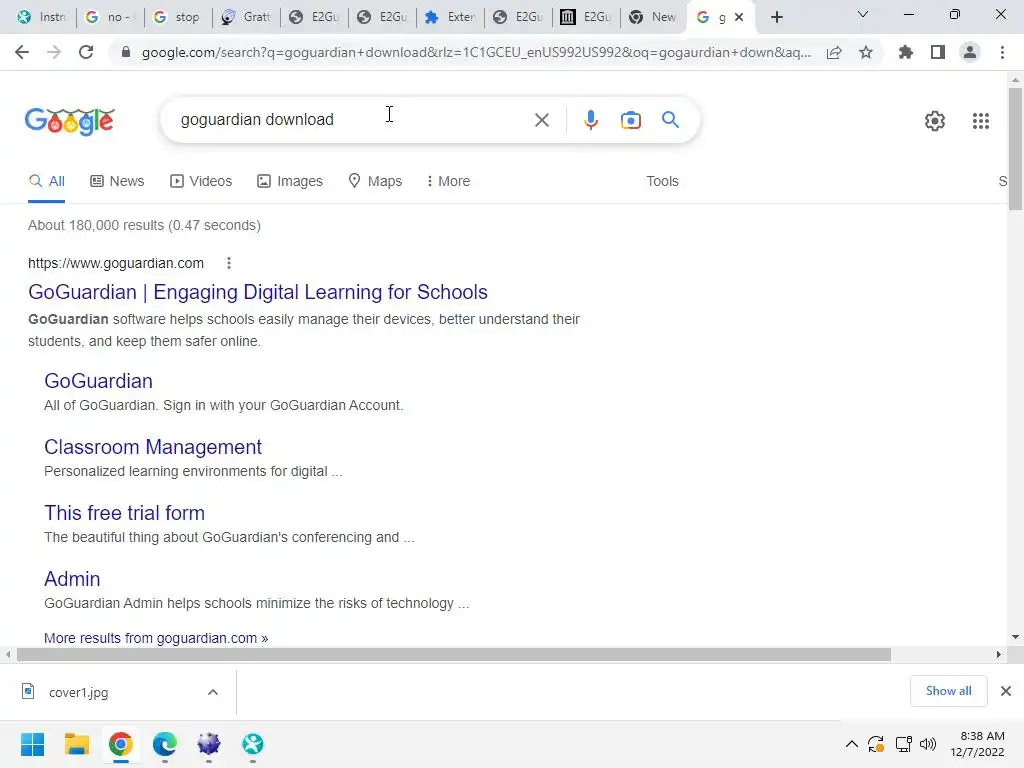The image size is (1024, 768).
Task: Open the teal figure app on the taskbar
Action: coord(253,744)
